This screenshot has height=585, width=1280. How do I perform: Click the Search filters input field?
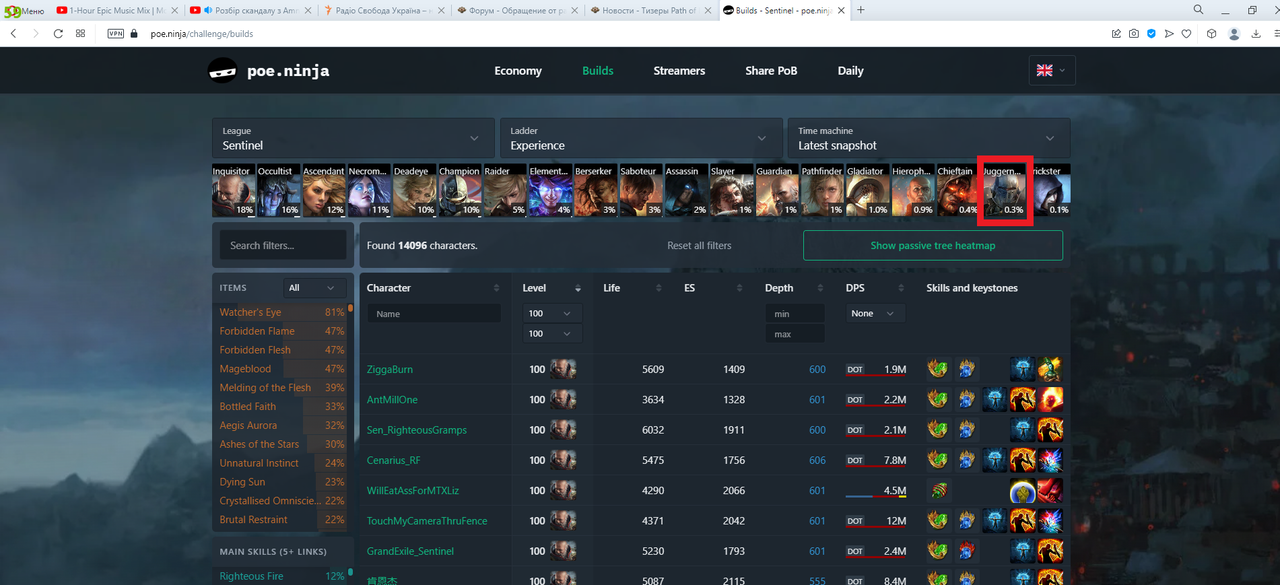[283, 245]
